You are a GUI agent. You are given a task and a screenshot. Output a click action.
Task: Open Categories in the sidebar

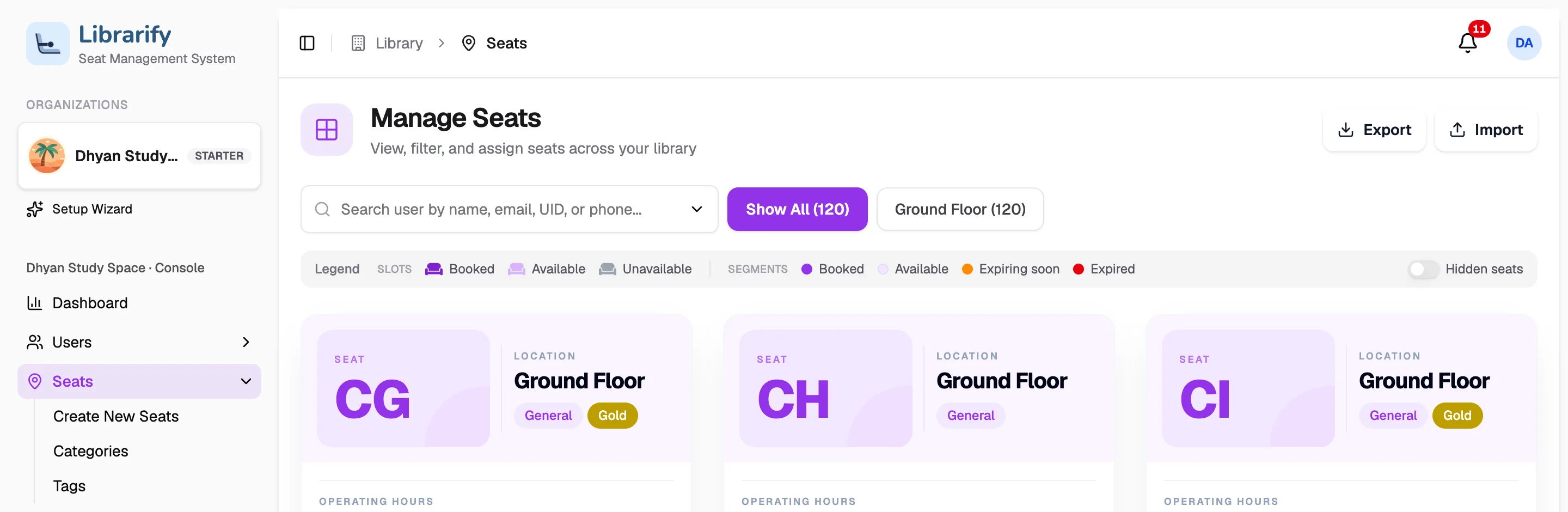[x=91, y=451]
